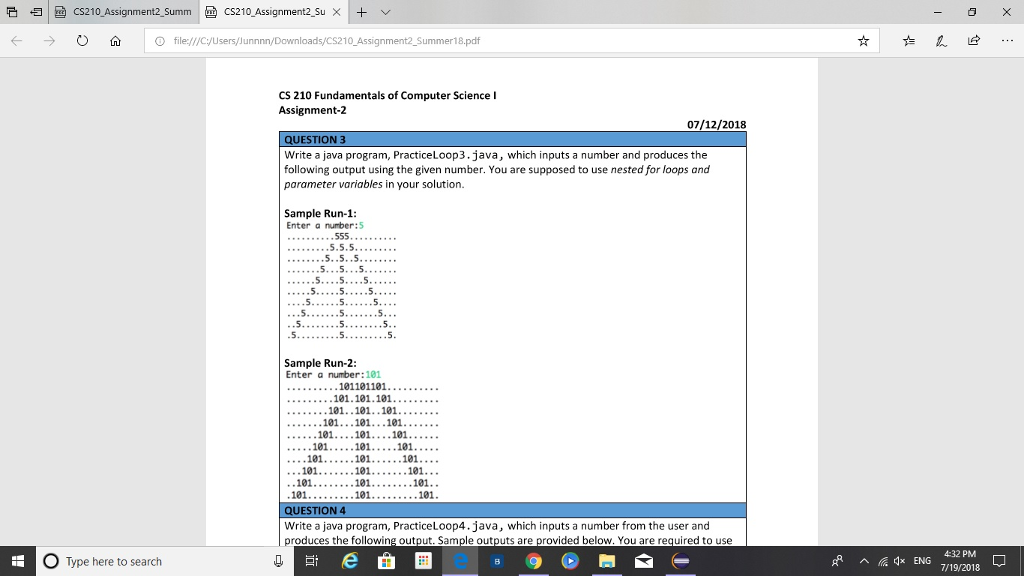Open the Favorites hub
Viewport: 1024px width, 576px height.
pyautogui.click(x=908, y=40)
